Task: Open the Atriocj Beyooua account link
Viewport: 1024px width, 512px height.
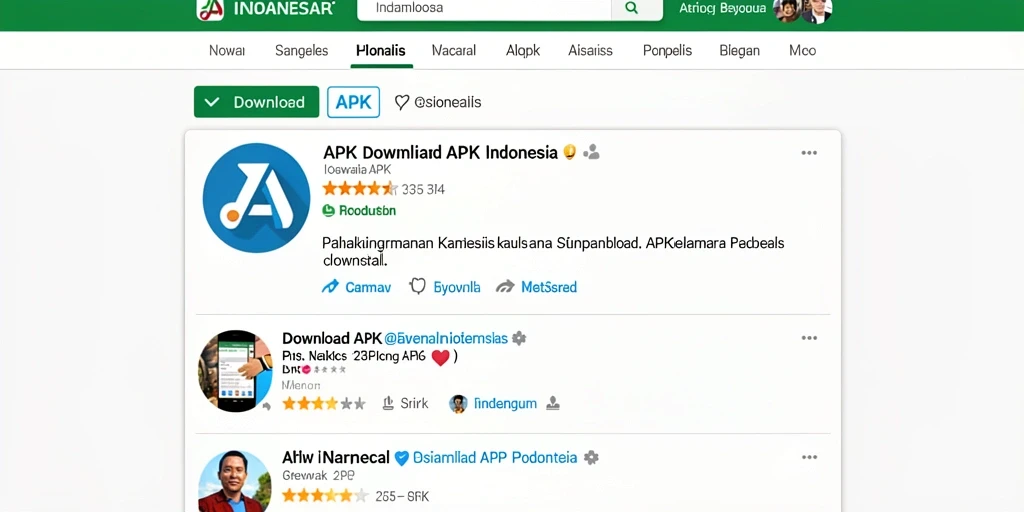Action: click(722, 8)
